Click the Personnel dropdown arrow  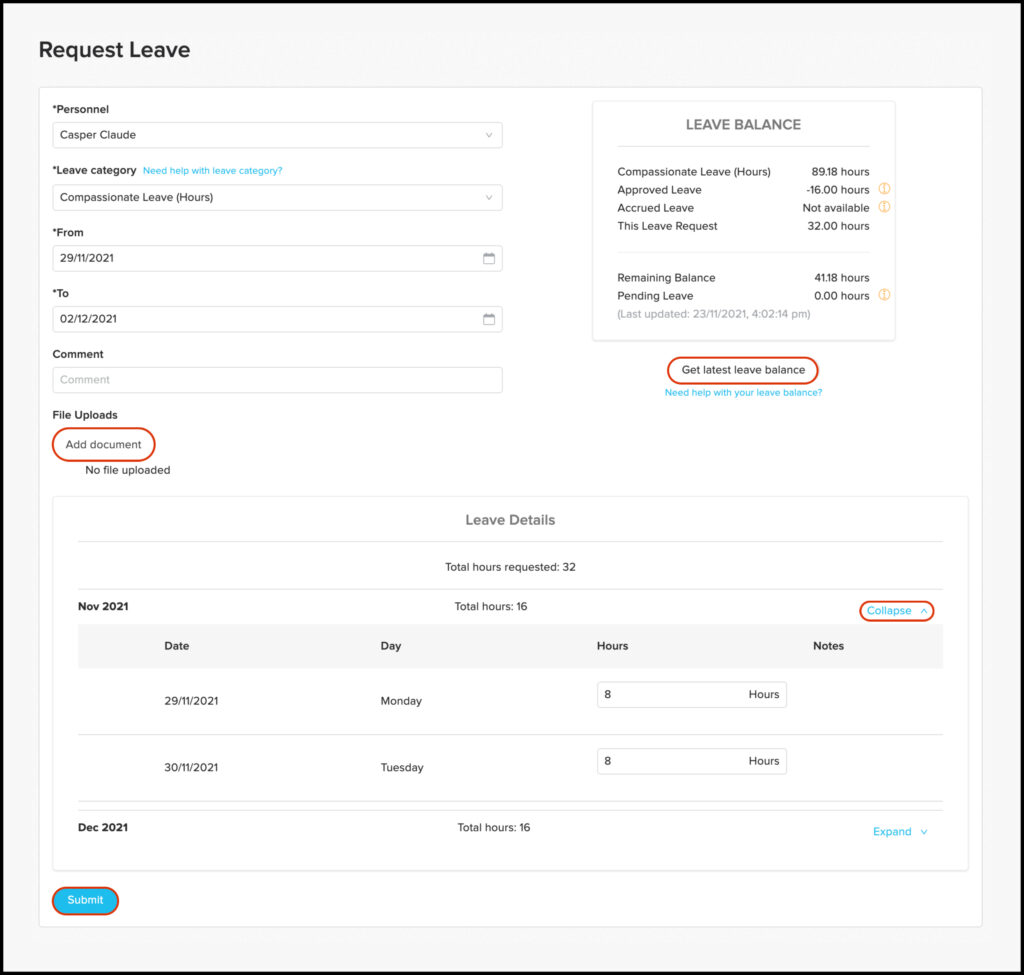489,135
